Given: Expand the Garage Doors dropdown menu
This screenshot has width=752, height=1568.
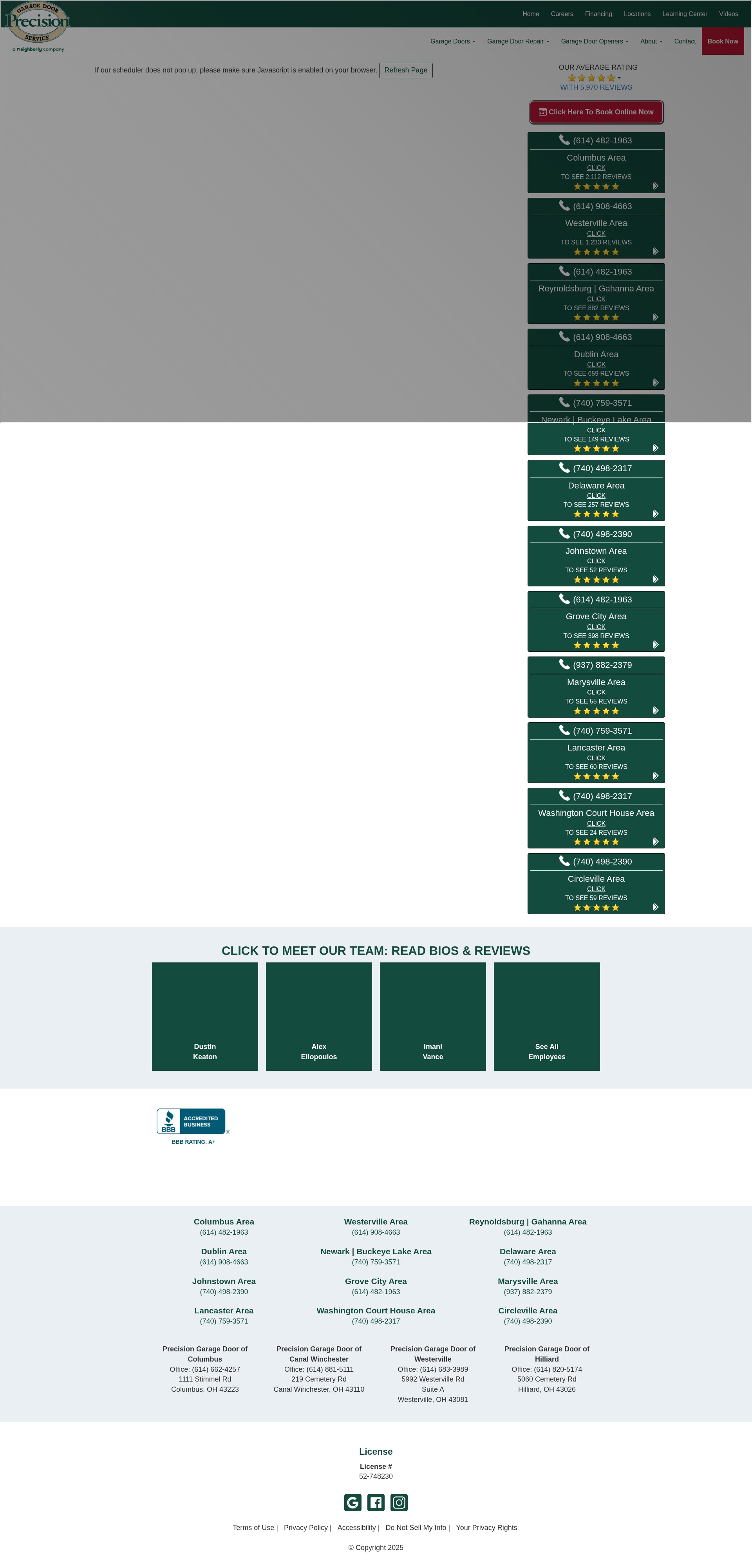Looking at the screenshot, I should (x=453, y=42).
